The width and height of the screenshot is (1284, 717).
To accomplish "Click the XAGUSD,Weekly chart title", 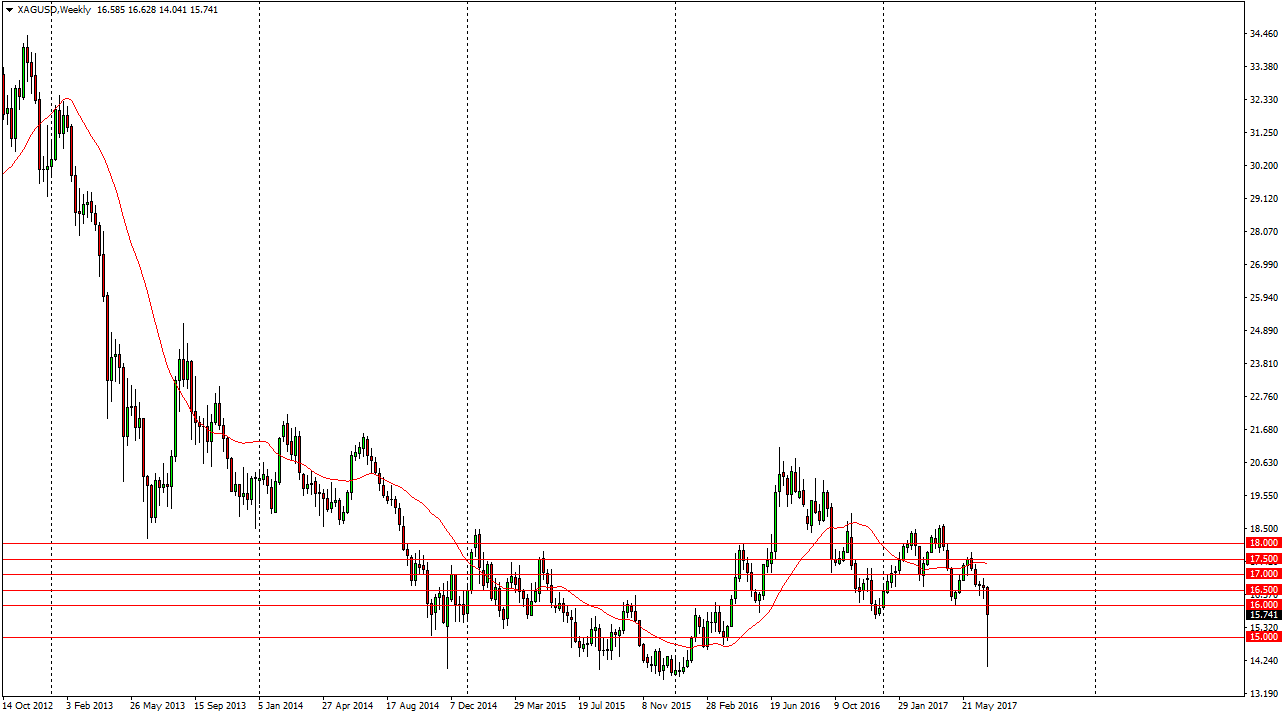I will (x=54, y=10).
